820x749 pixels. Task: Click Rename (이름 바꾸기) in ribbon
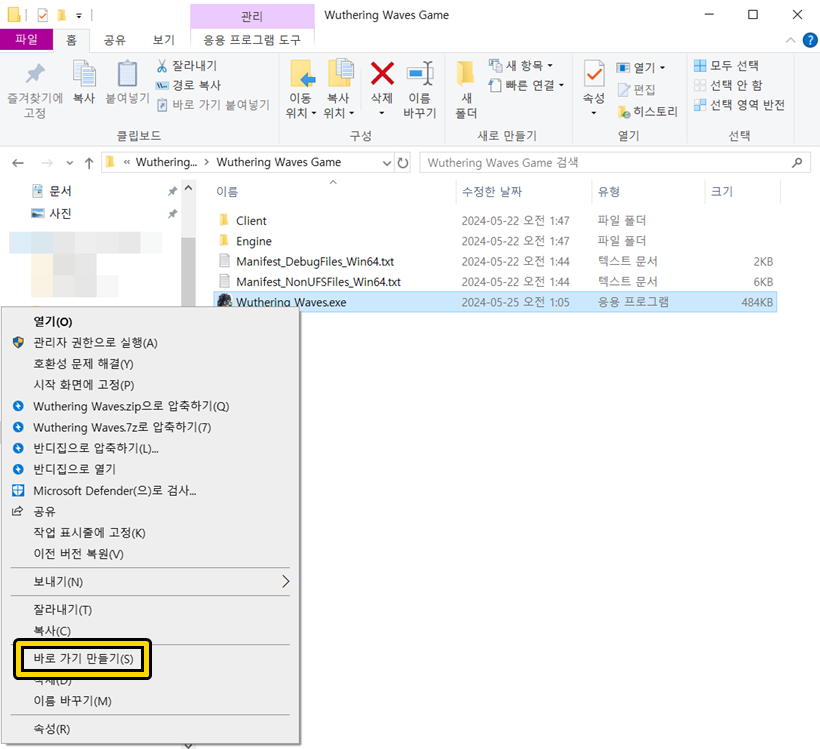tap(420, 89)
